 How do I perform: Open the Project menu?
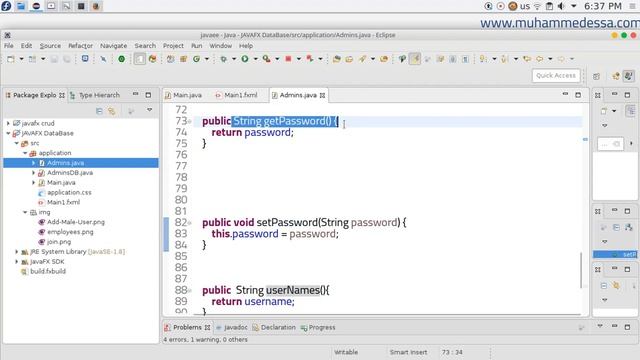click(x=173, y=46)
